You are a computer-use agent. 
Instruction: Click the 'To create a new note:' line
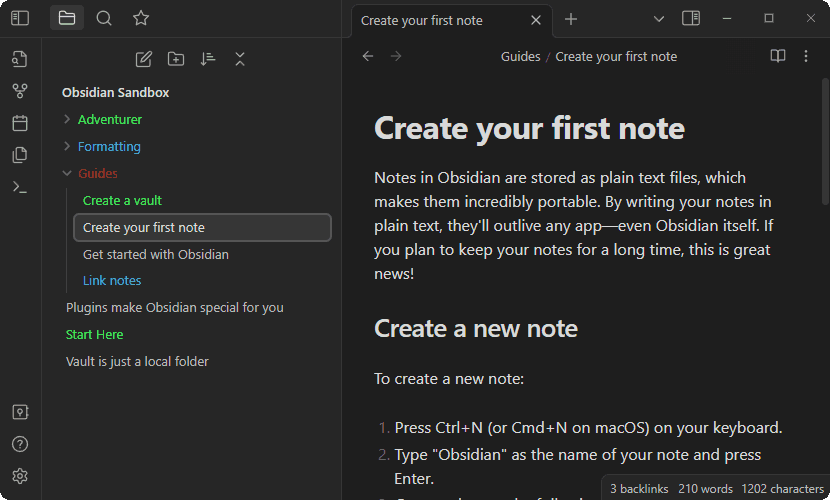pyautogui.click(x=449, y=379)
